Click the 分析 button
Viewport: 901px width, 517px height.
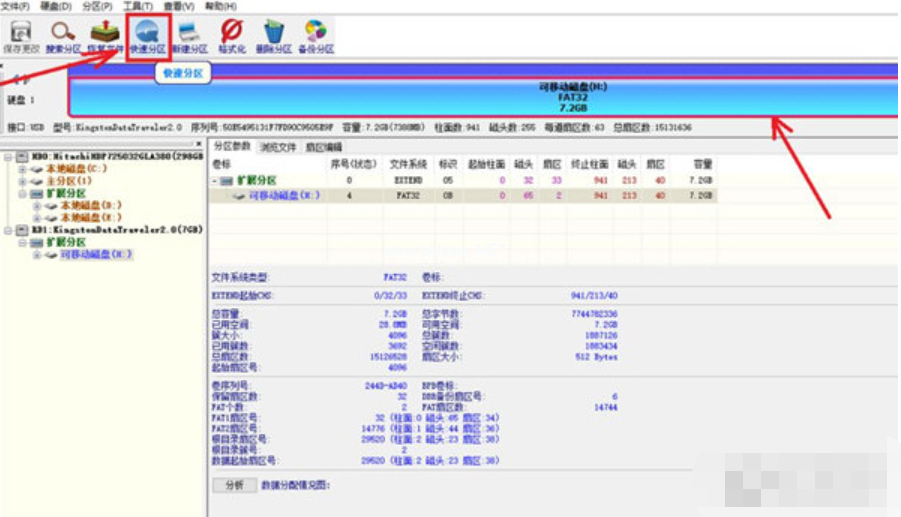point(233,485)
